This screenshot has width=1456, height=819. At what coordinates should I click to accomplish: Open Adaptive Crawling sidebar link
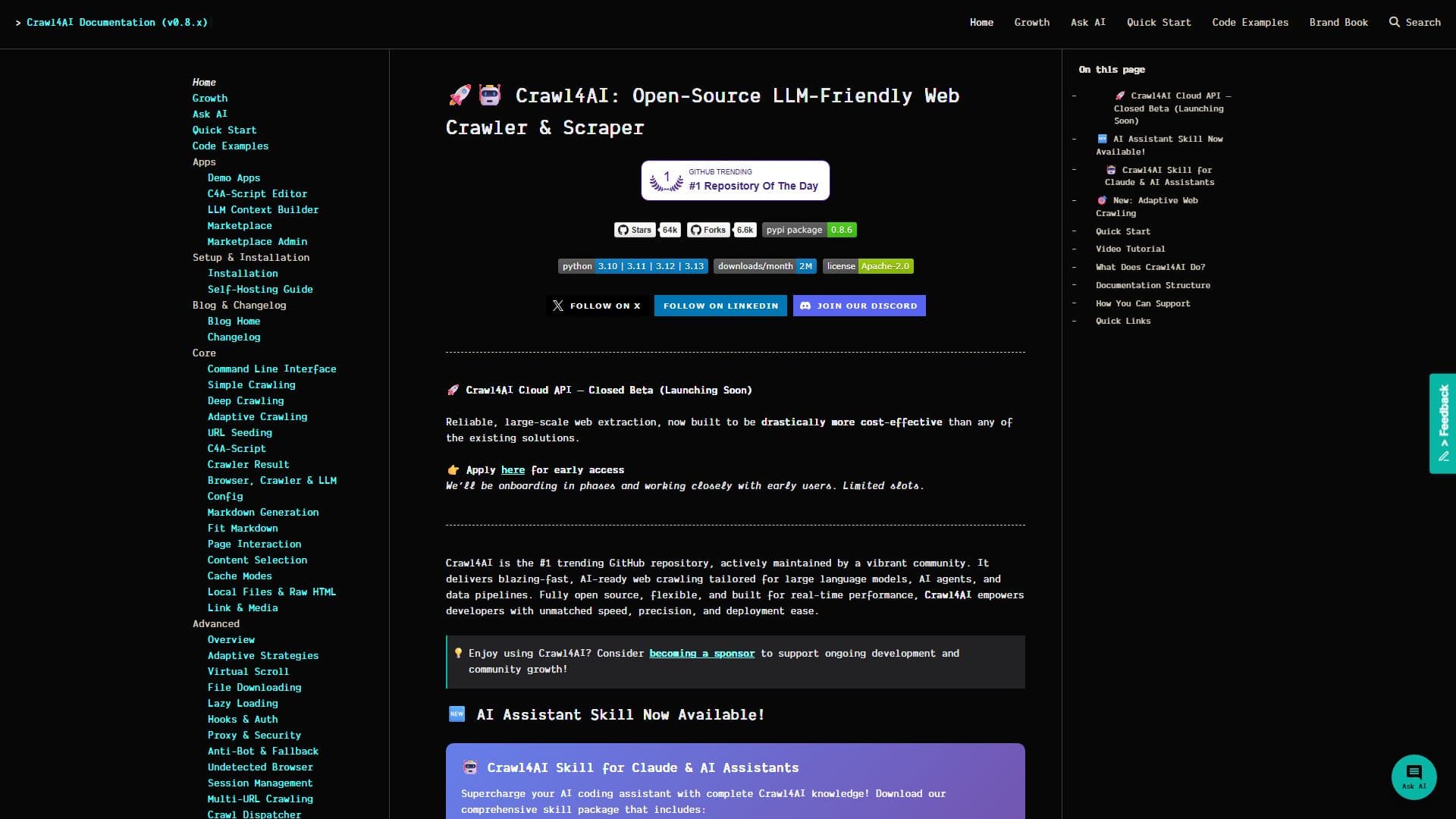pos(257,417)
